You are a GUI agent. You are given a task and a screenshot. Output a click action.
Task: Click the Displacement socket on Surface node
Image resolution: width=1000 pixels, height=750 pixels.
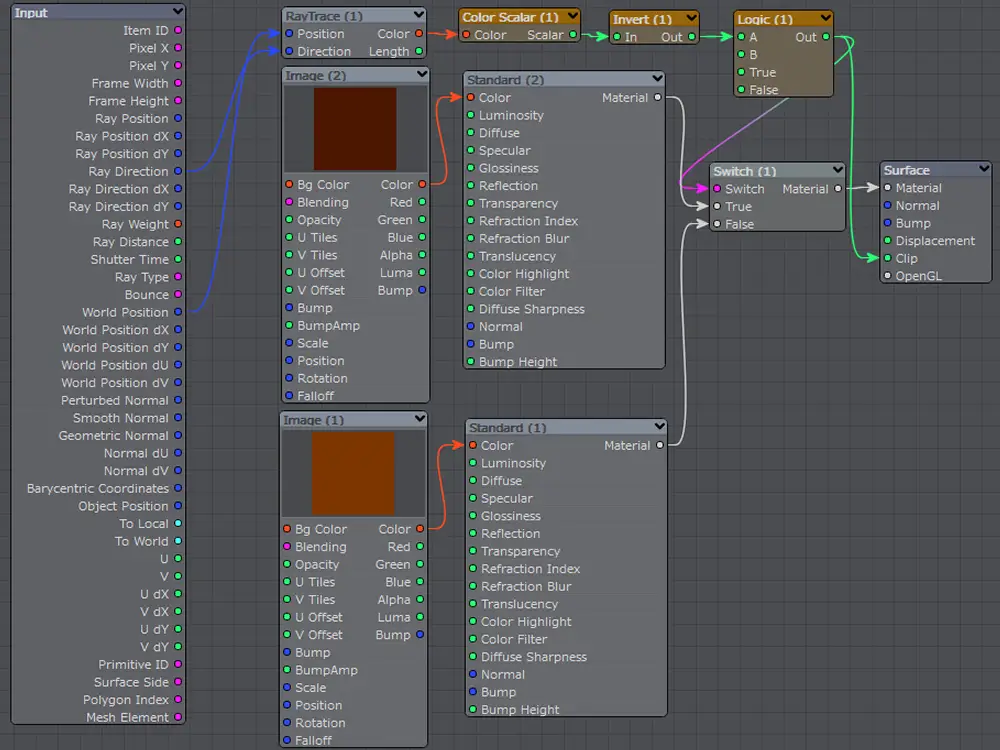pyautogui.click(x=887, y=241)
